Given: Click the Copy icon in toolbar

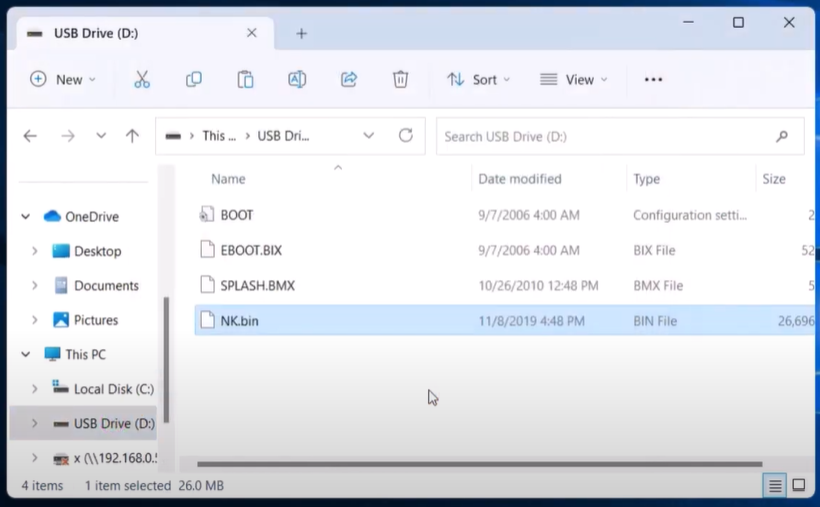Looking at the screenshot, I should tap(194, 79).
